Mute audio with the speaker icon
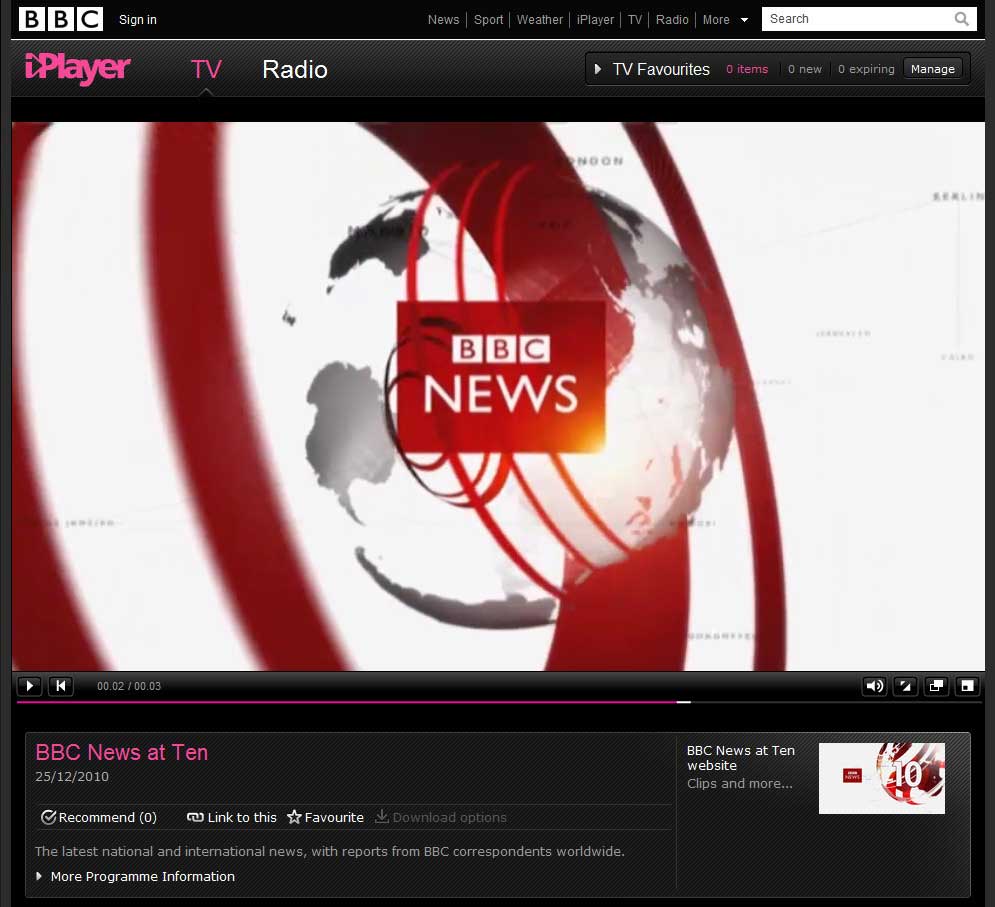Screen dimensions: 995x907 tap(874, 685)
